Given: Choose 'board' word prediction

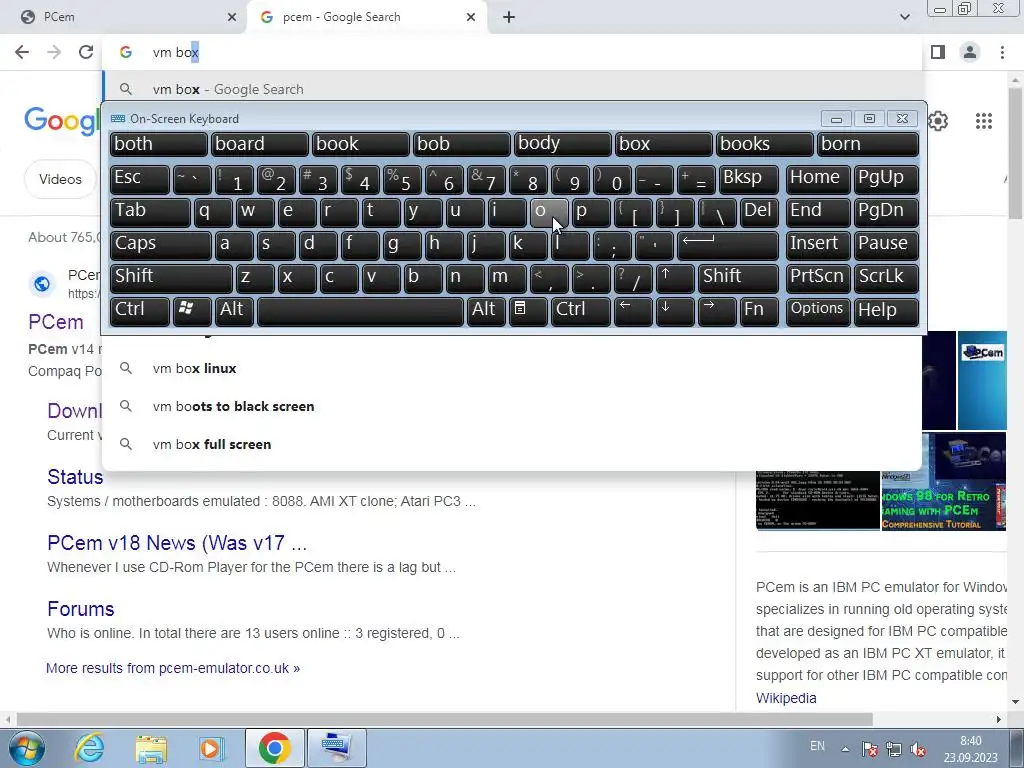Looking at the screenshot, I should [259, 144].
